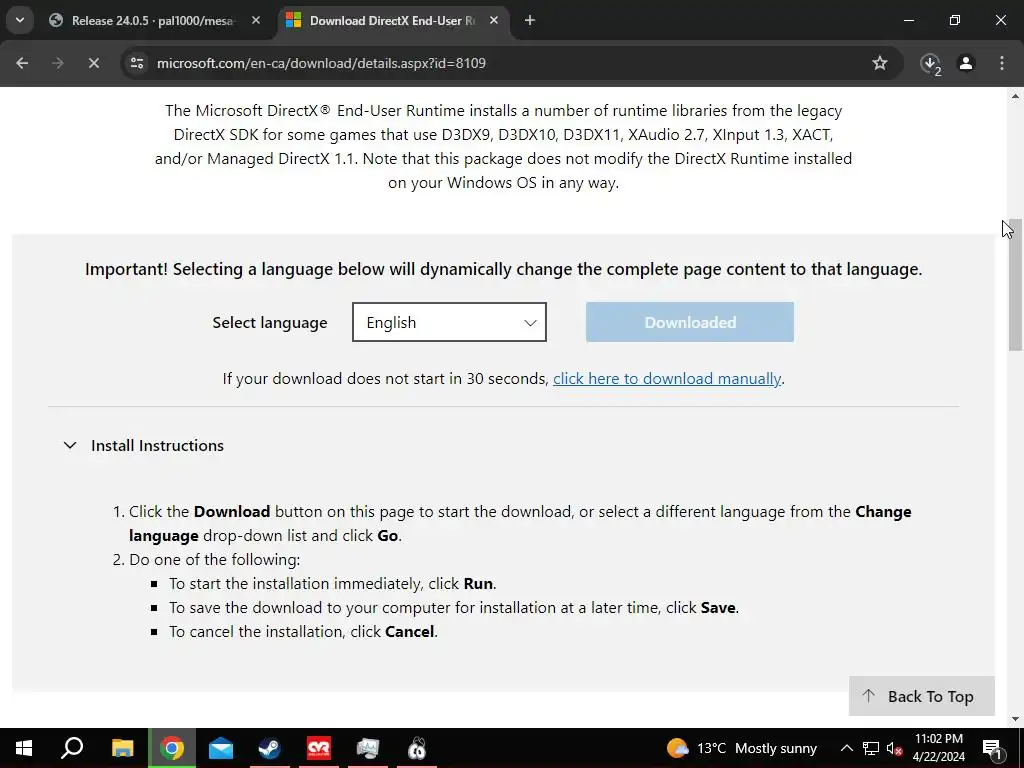Viewport: 1024px width, 768px height.
Task: Open the clock showing 11:02 PM
Action: (x=938, y=748)
